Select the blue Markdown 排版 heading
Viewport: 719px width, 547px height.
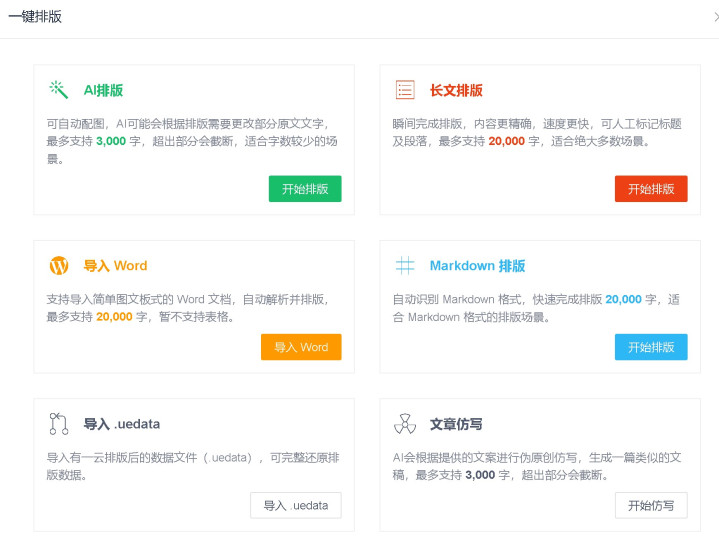point(477,266)
